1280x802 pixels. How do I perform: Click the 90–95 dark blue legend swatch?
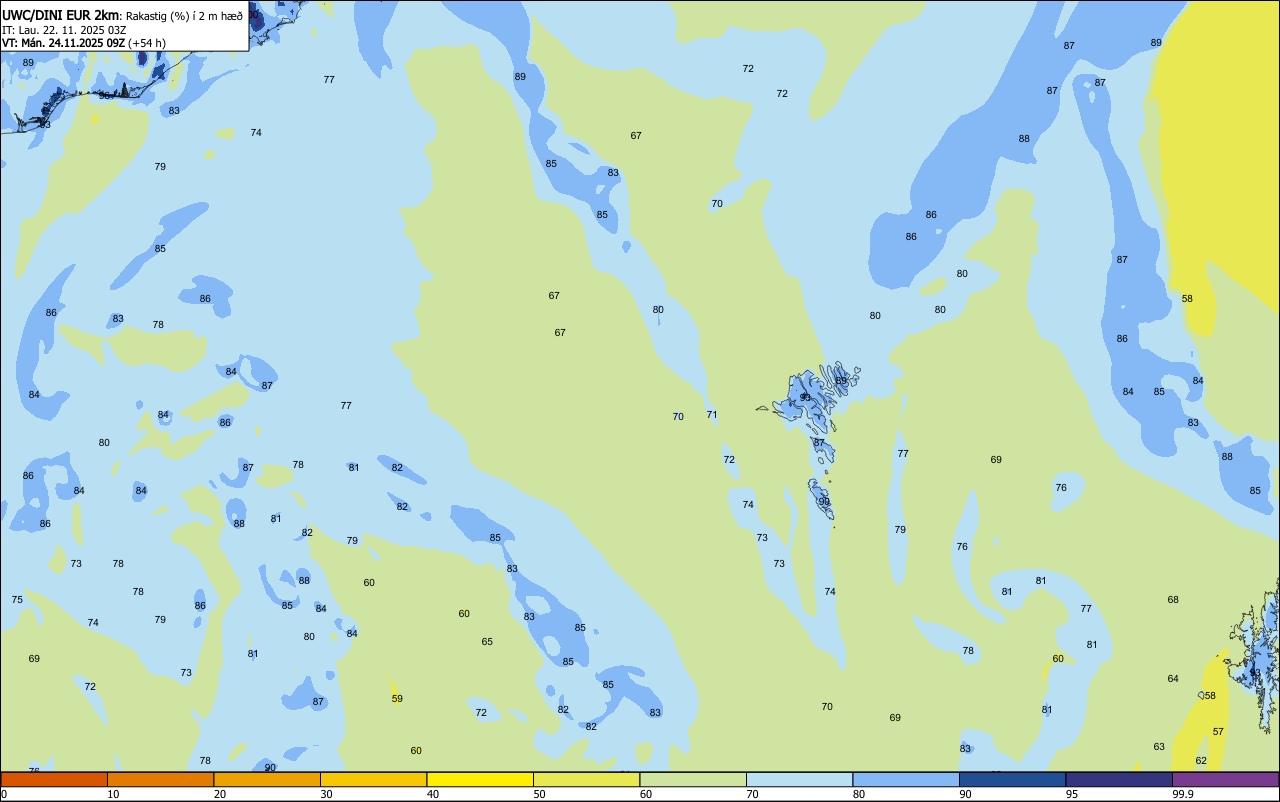click(x=1012, y=779)
